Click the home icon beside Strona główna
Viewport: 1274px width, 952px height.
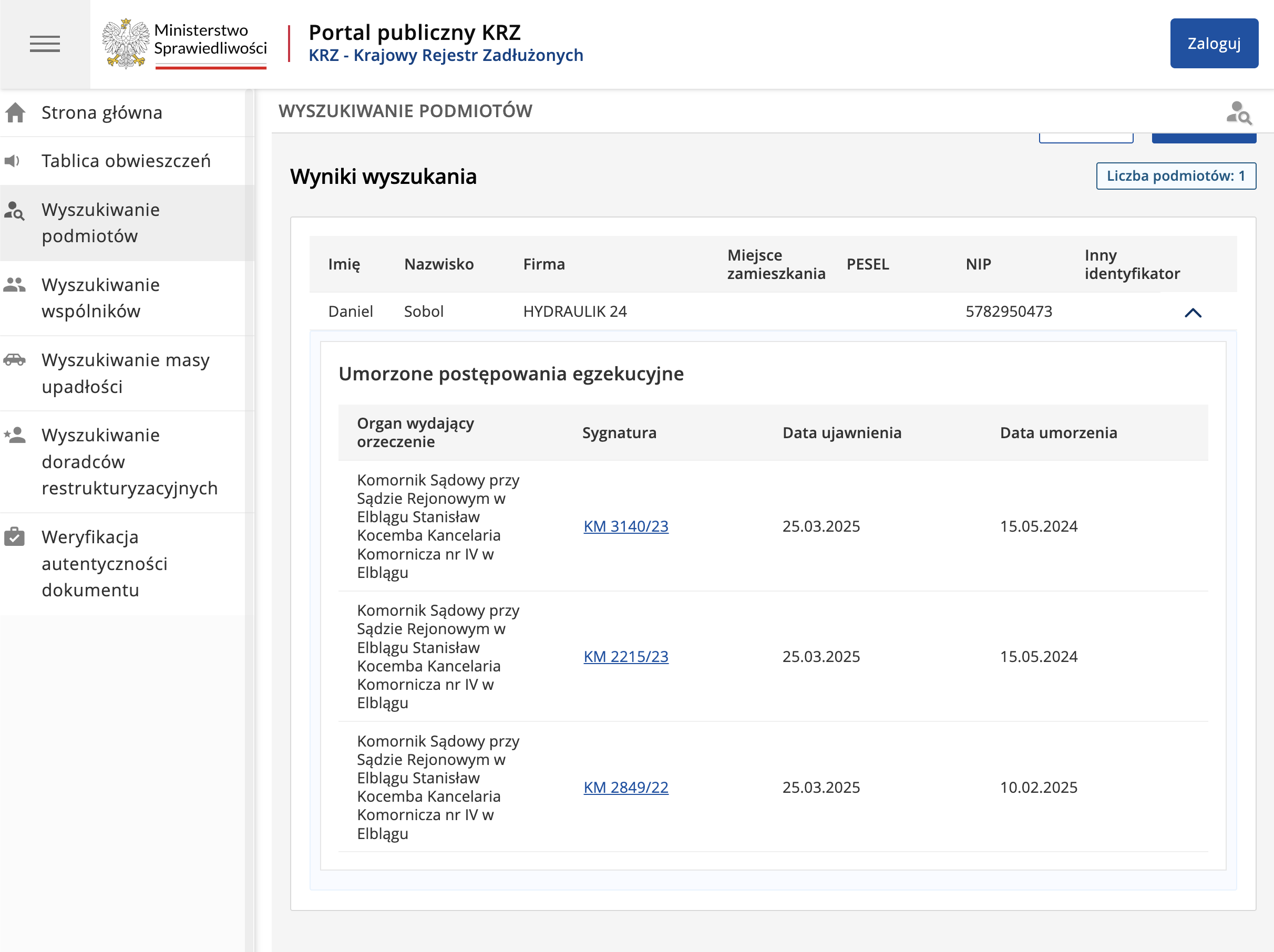tap(16, 112)
